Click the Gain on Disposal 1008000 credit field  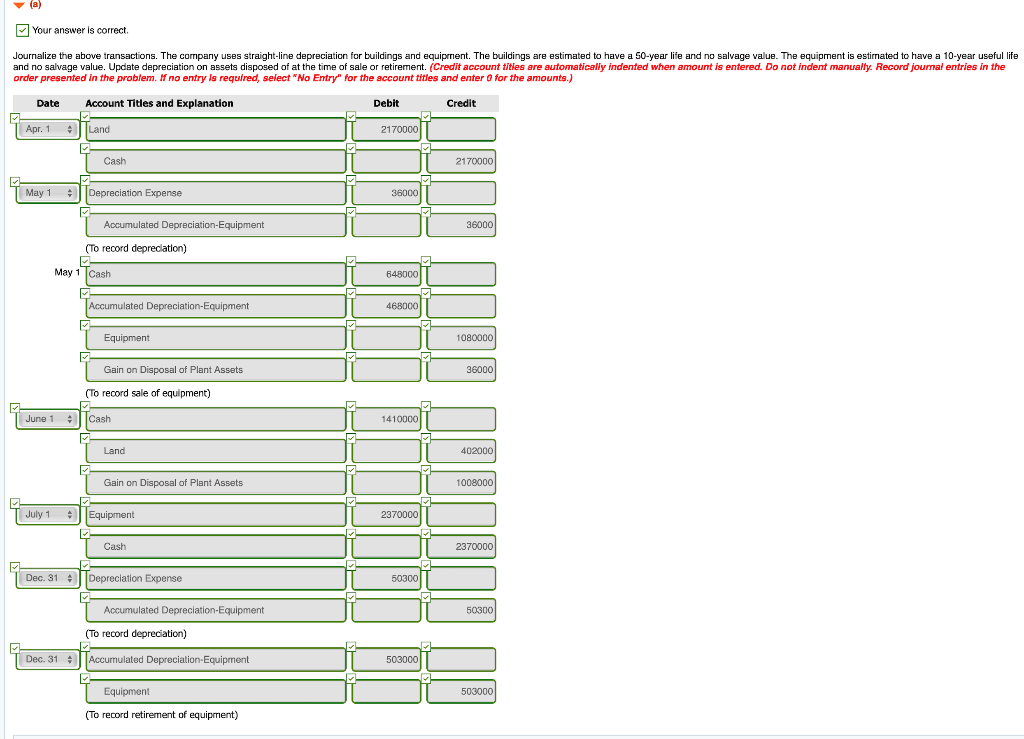coord(460,482)
